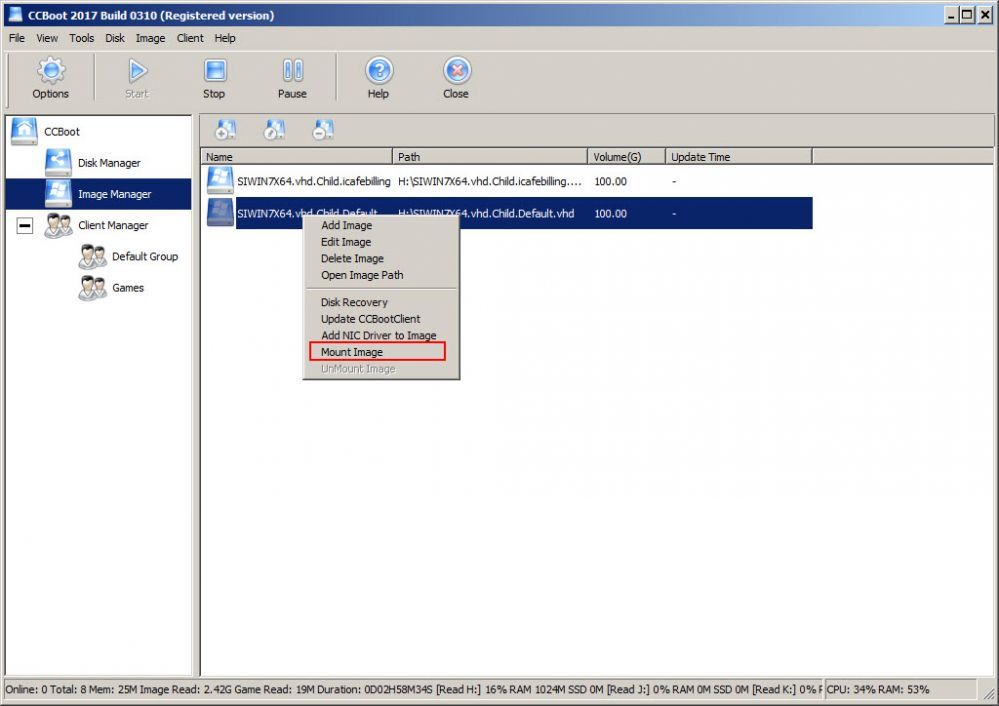Viewport: 999px width, 706px height.
Task: Open the Tools menu
Action: (82, 38)
